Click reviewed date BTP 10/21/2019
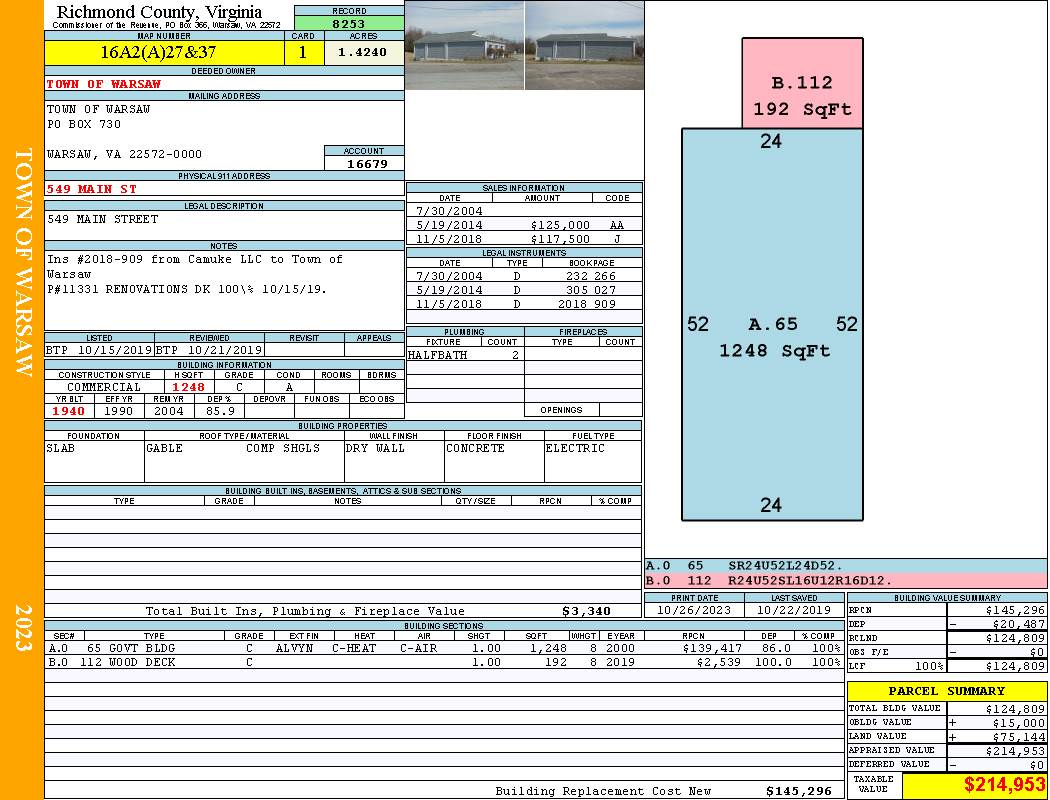1050x800 pixels. click(209, 349)
